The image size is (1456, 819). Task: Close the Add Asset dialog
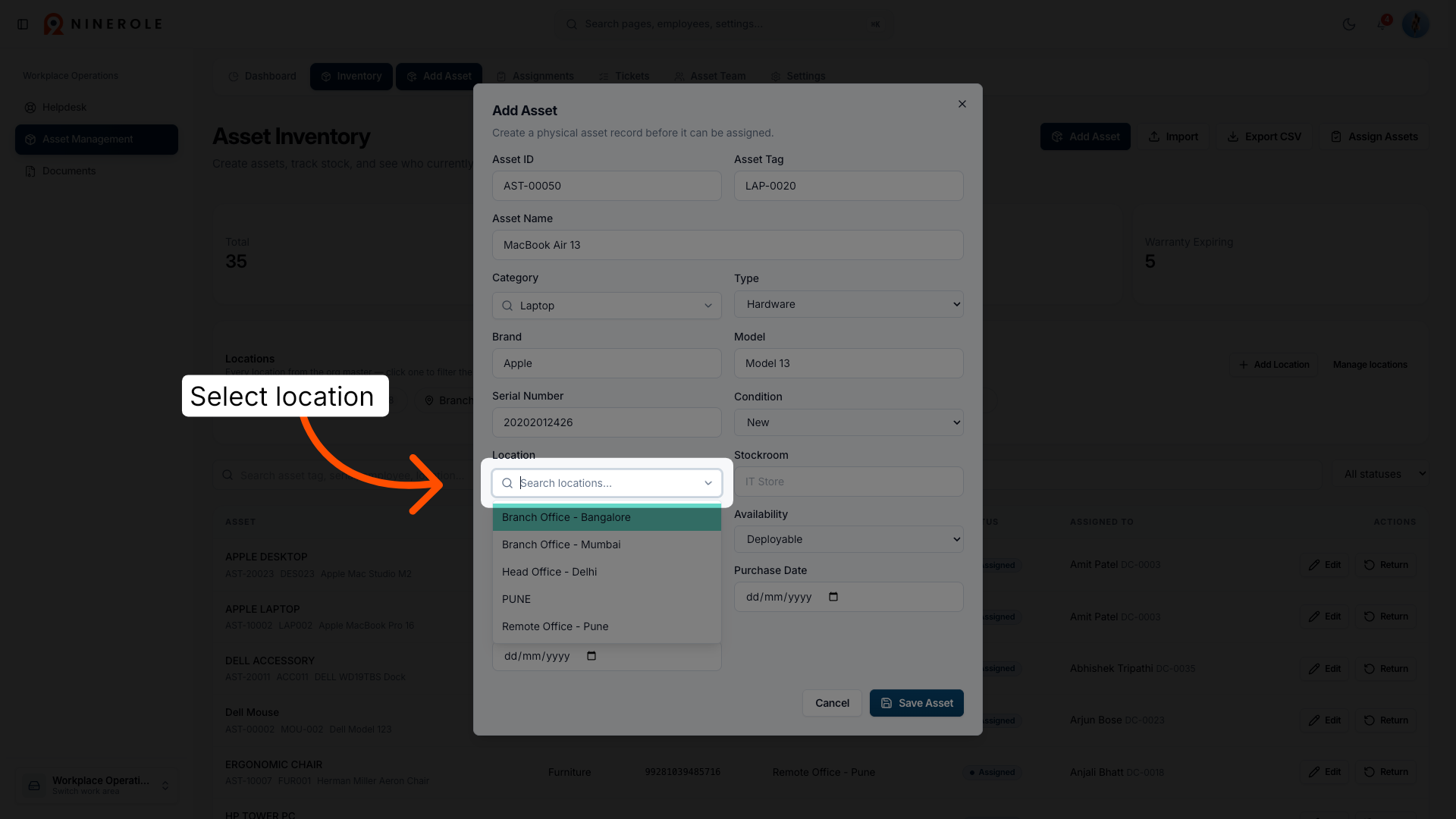(x=962, y=104)
